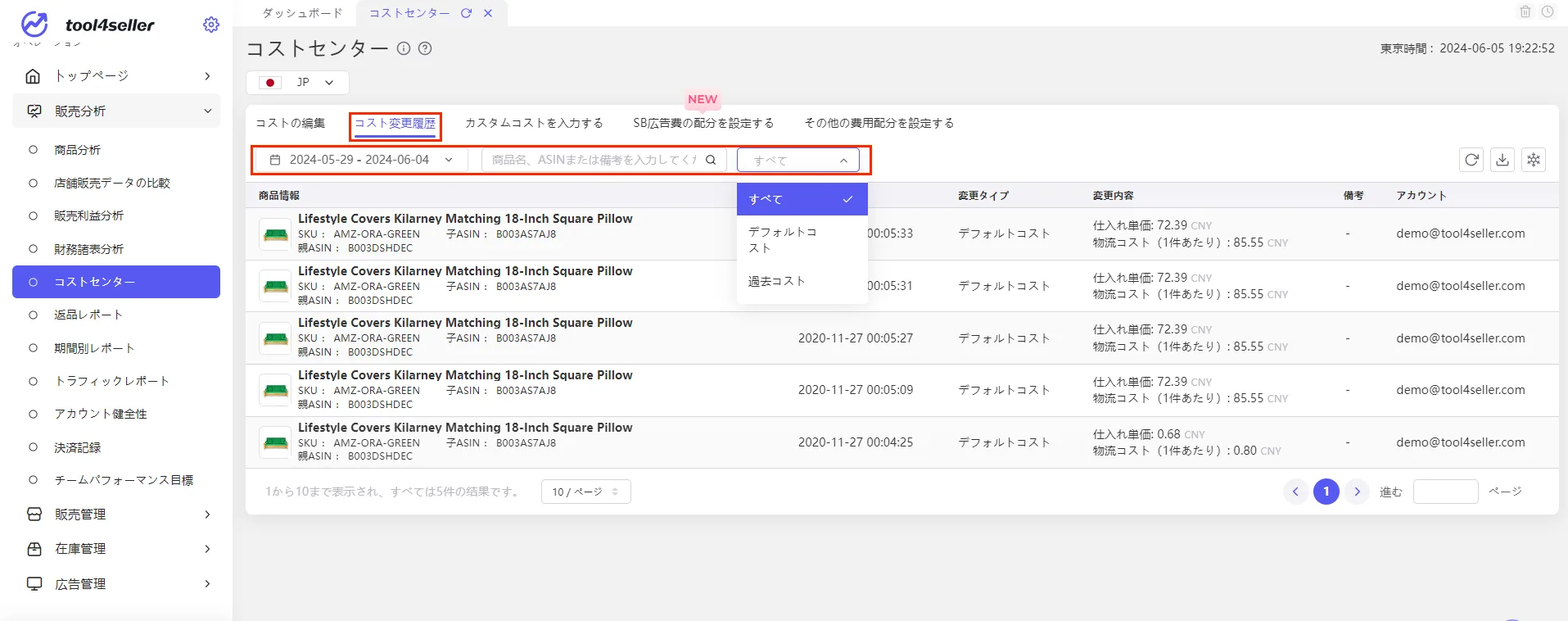Click the trash icon in top right
Screen dimensions: 1568x621
coord(1525,11)
